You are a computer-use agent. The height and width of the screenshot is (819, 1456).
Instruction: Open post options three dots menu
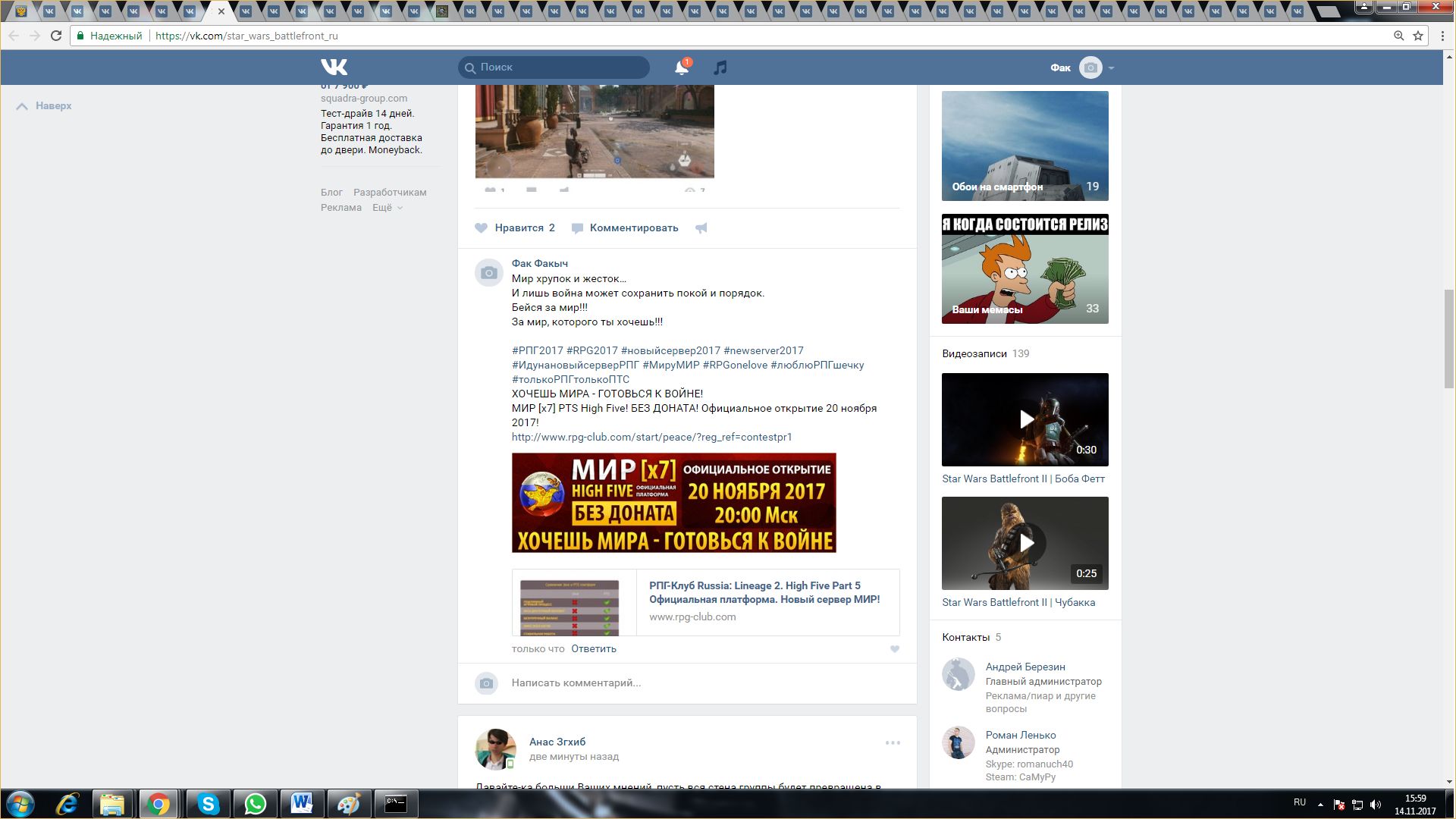tap(893, 742)
